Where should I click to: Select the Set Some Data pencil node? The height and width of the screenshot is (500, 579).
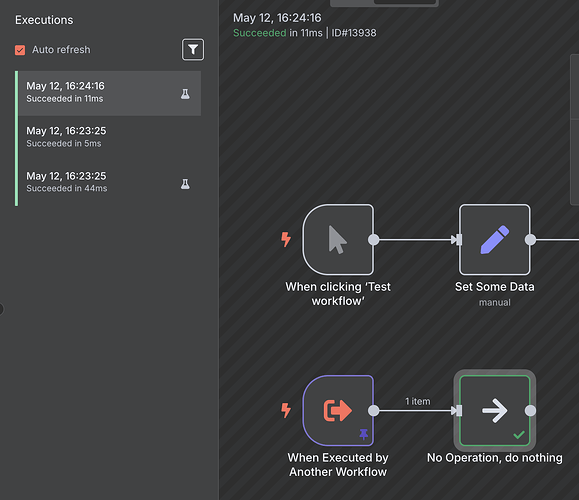coord(494,240)
